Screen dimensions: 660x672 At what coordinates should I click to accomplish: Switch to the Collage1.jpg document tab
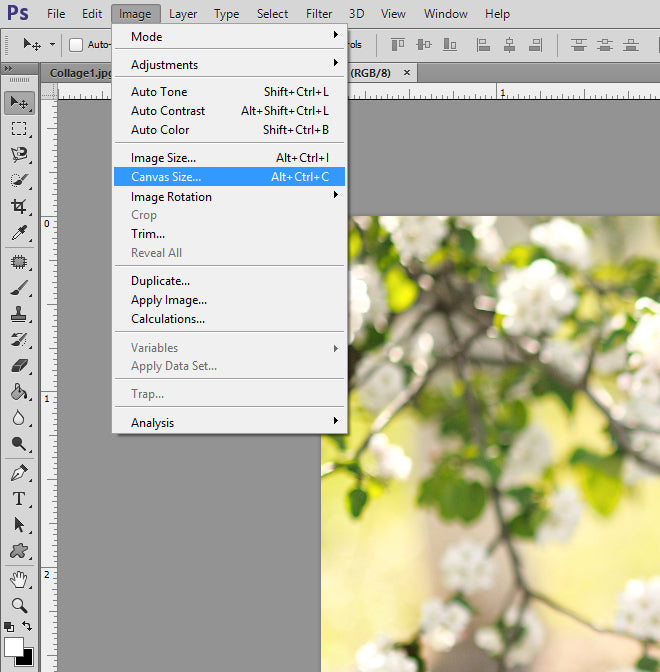click(82, 73)
